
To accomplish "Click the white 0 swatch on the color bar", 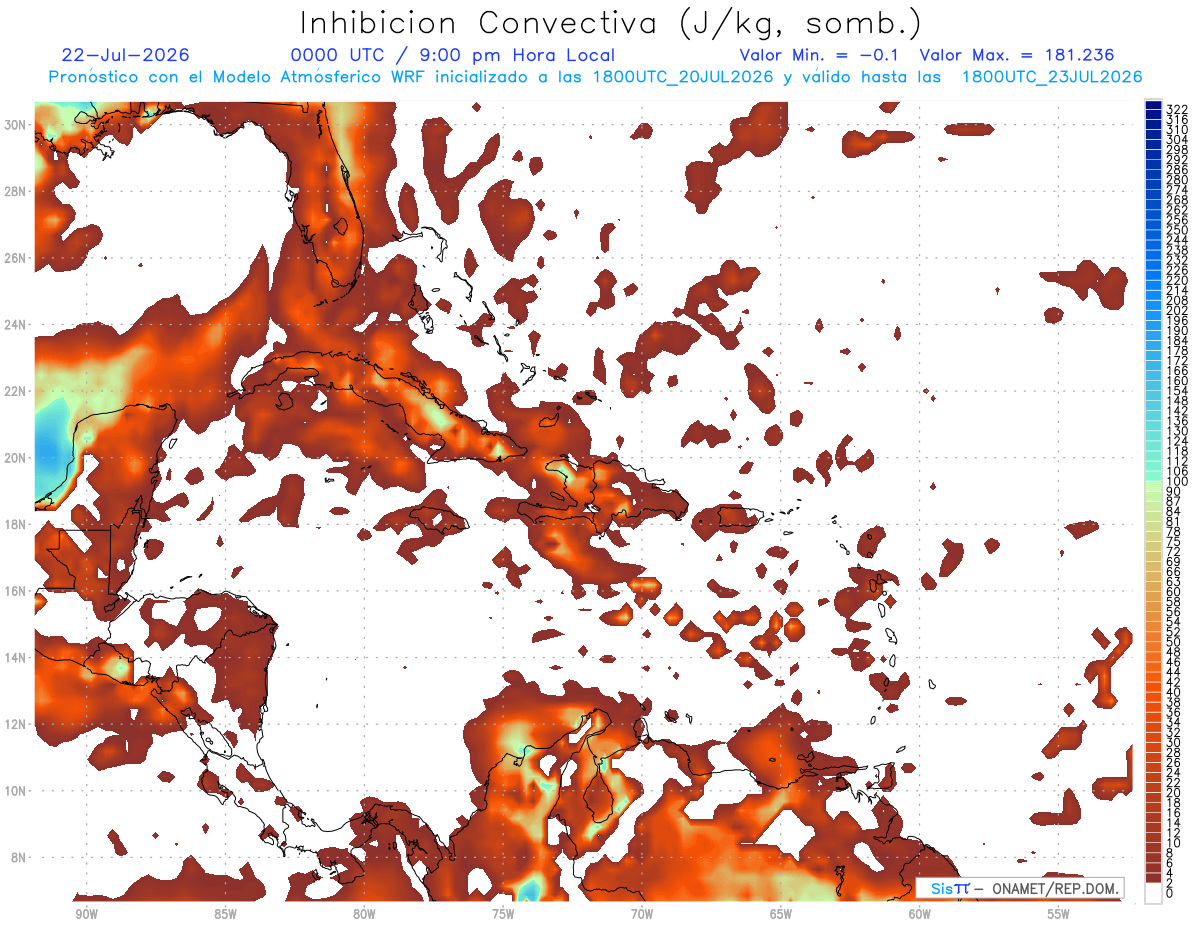I will (x=1153, y=892).
